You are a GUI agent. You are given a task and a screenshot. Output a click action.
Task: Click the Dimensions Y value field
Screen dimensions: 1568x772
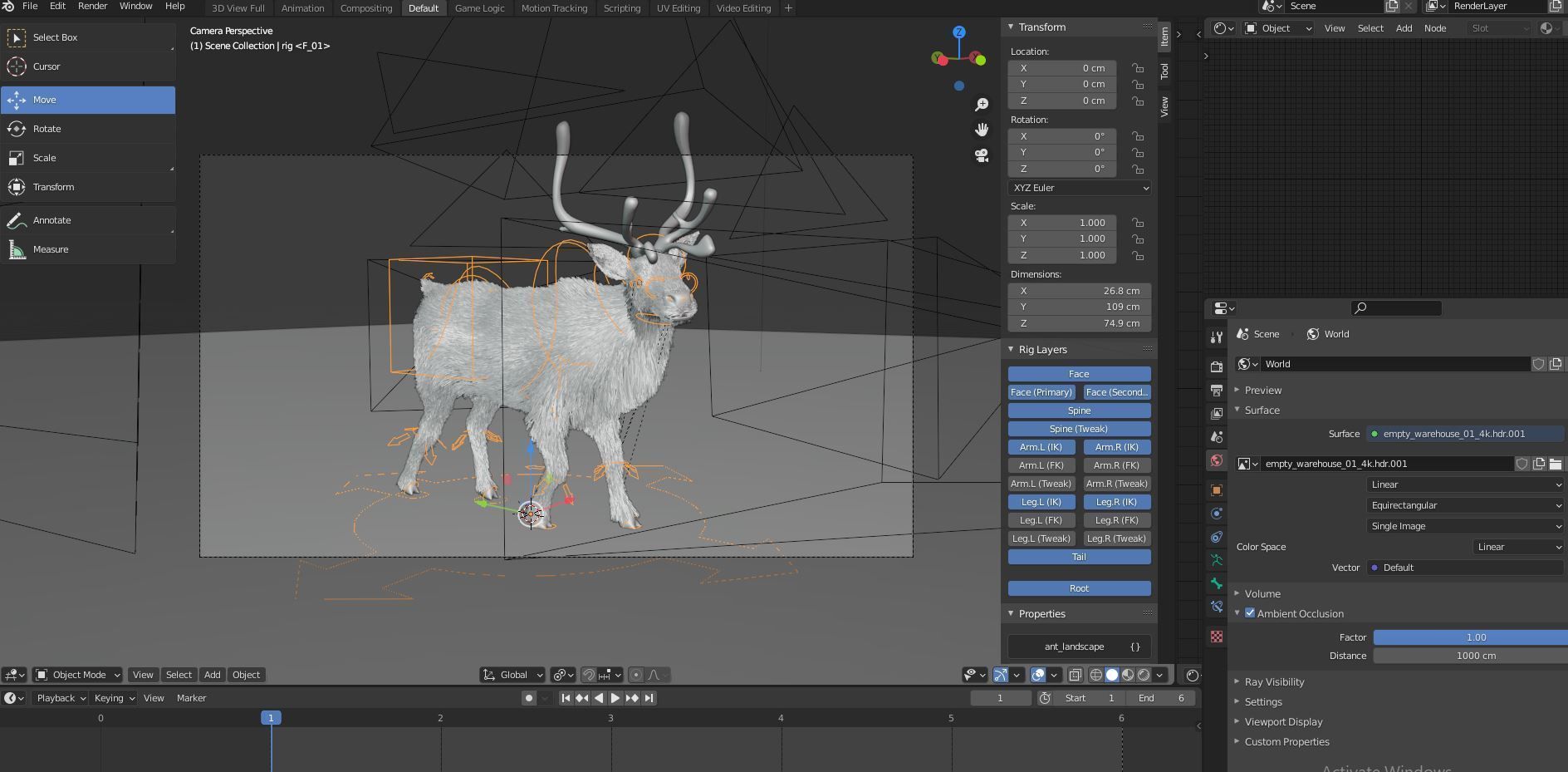(1080, 307)
